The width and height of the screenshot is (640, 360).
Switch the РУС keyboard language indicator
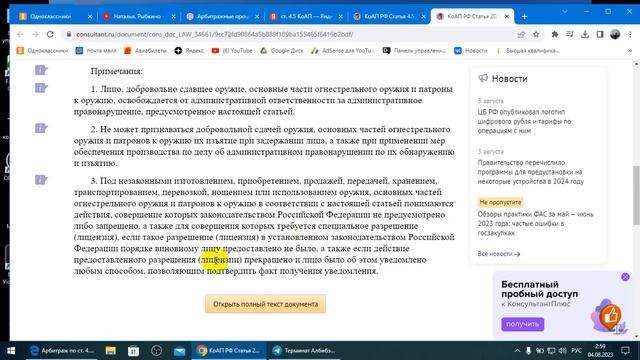click(x=577, y=351)
